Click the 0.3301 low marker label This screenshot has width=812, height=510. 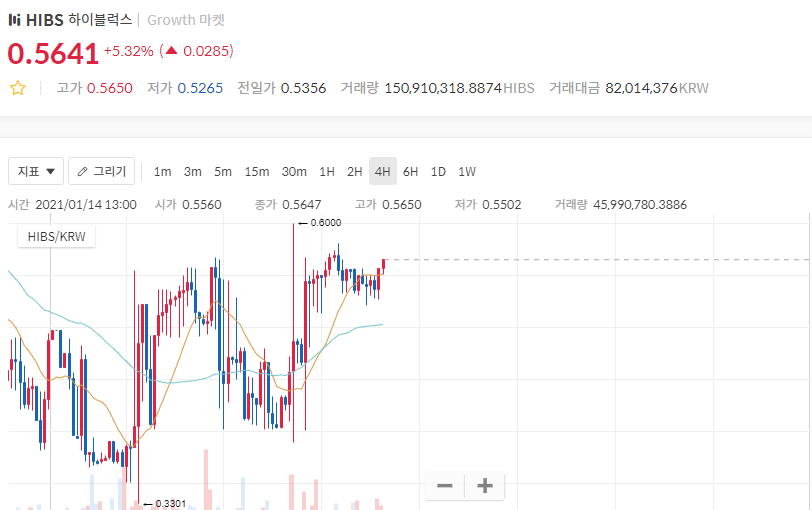tap(170, 503)
